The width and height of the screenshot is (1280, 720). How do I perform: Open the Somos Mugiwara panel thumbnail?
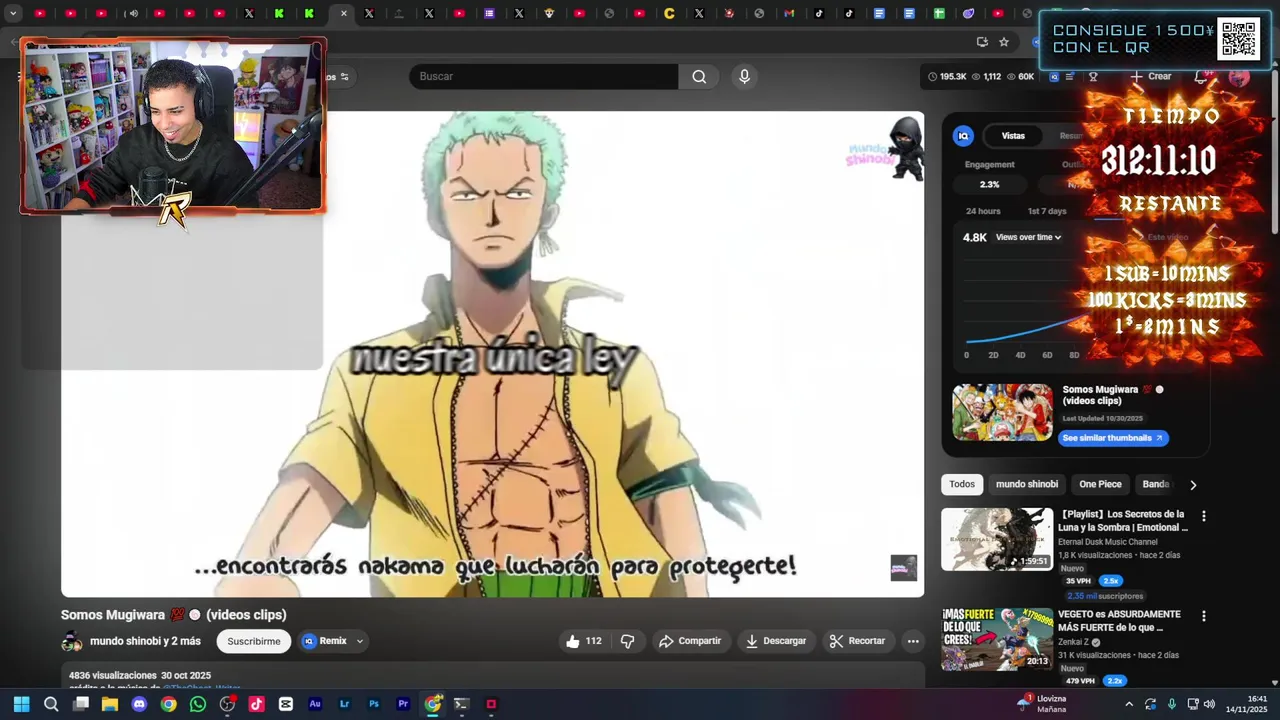click(x=1002, y=412)
